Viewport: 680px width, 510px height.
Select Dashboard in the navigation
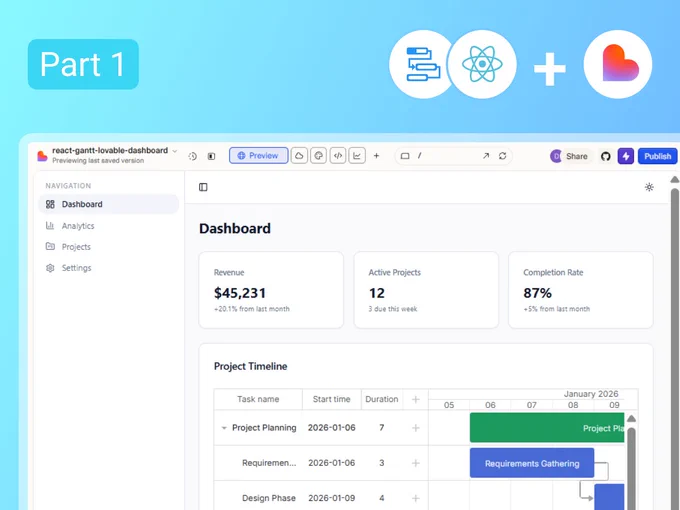pos(108,204)
